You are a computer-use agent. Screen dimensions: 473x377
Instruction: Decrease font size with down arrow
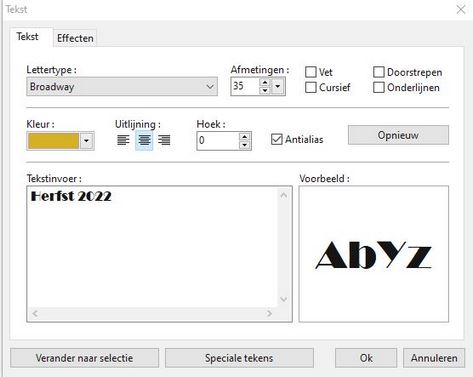click(265, 90)
